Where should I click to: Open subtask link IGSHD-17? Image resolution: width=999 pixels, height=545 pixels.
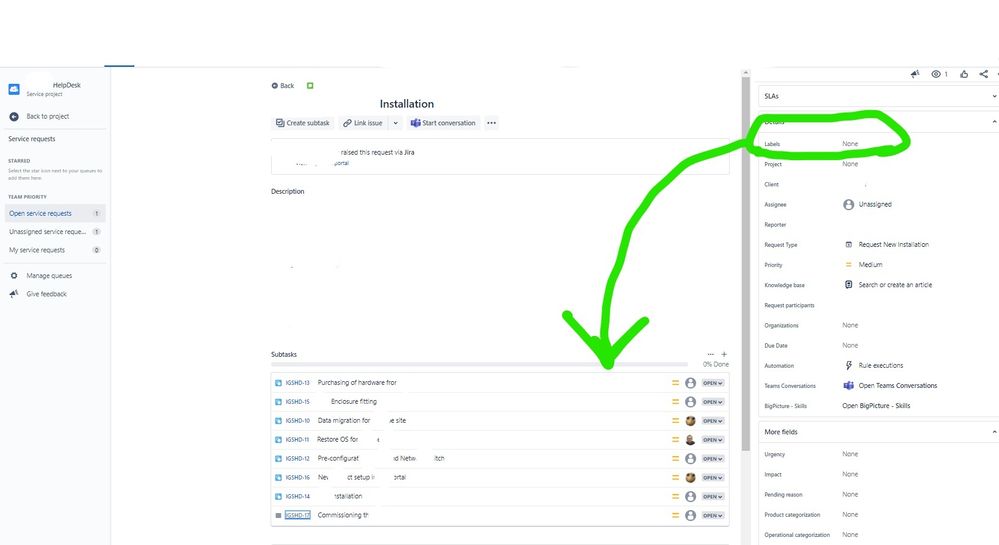[x=298, y=515]
